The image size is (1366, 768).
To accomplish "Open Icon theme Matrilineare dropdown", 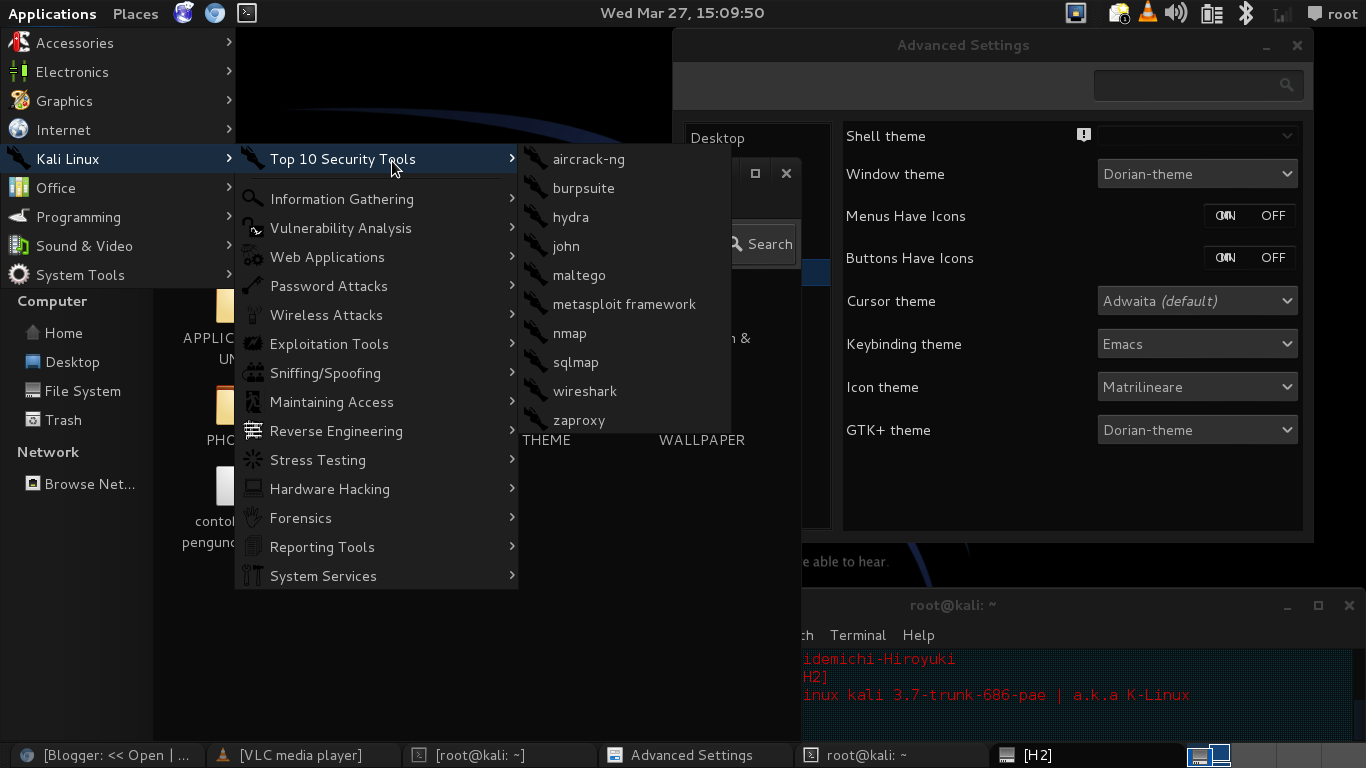I will 1197,387.
